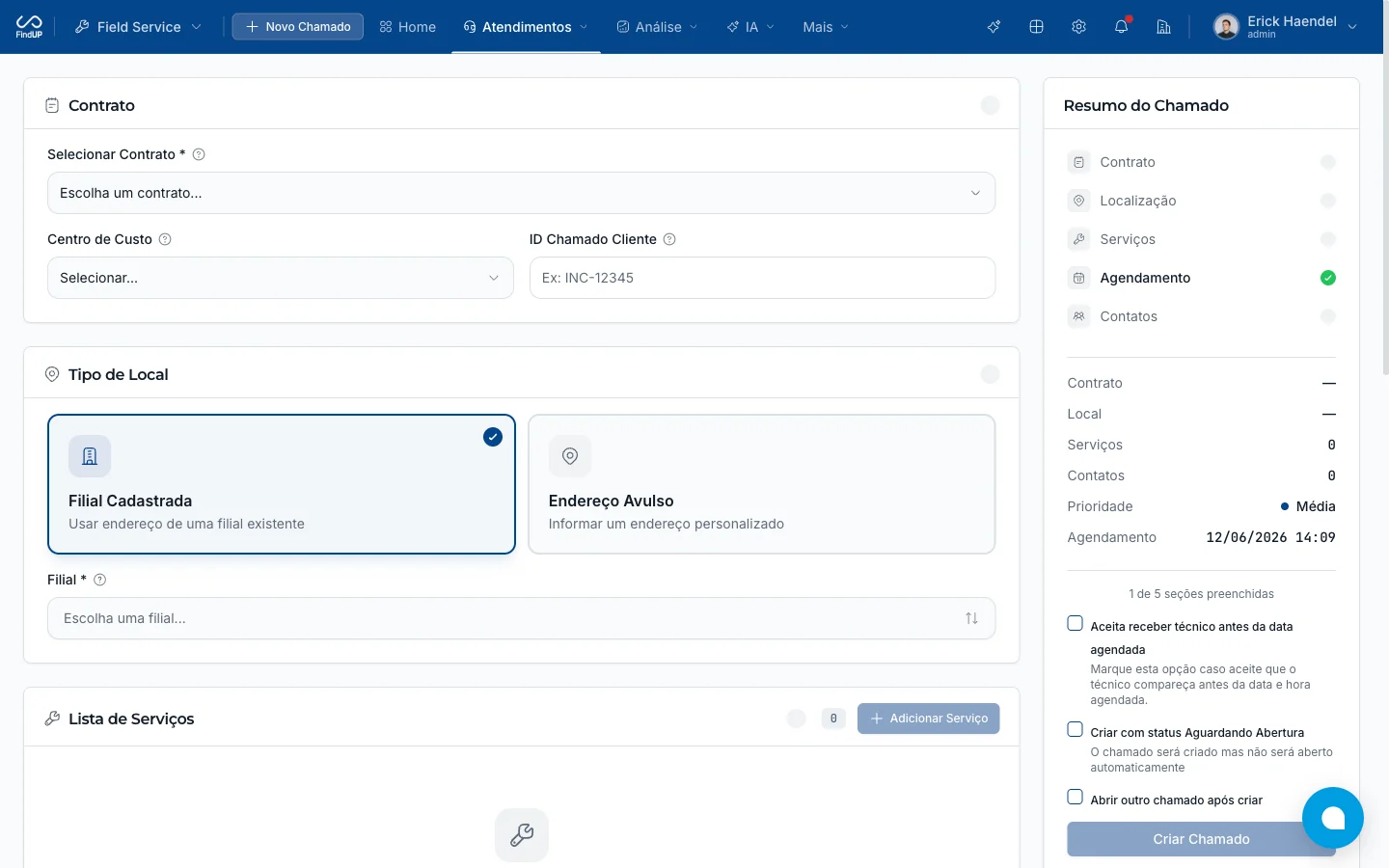This screenshot has width=1389, height=868.
Task: Click help icon next to Filial label
Action: coord(99,580)
